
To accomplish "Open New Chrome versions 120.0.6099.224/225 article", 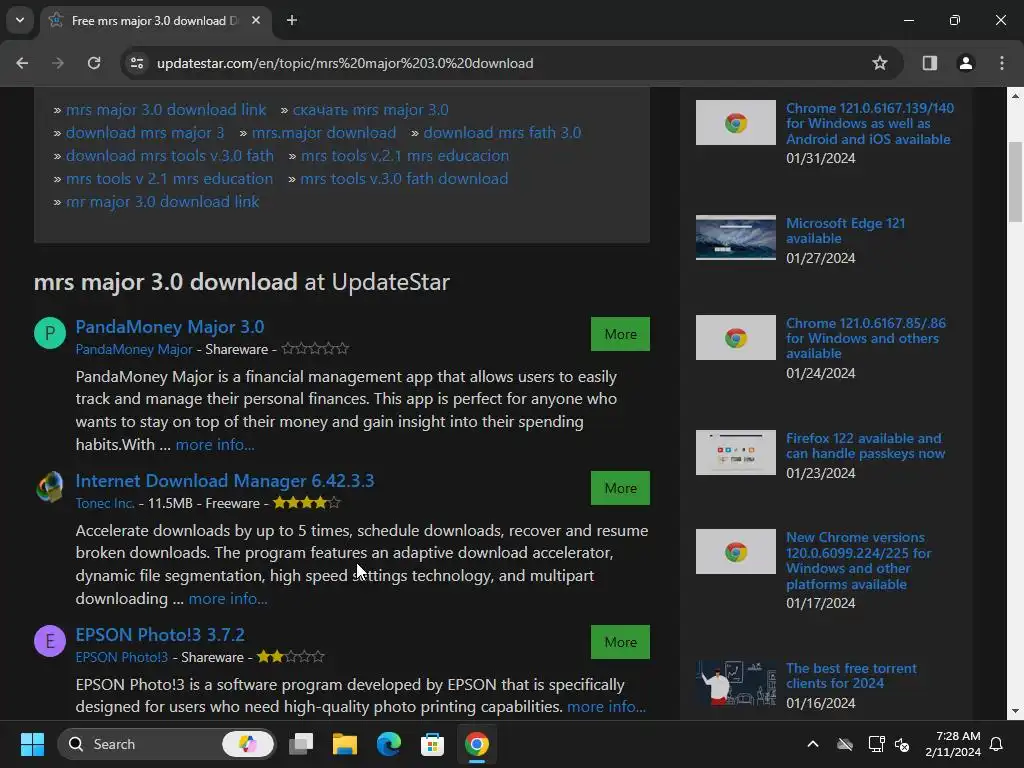I will 858,560.
